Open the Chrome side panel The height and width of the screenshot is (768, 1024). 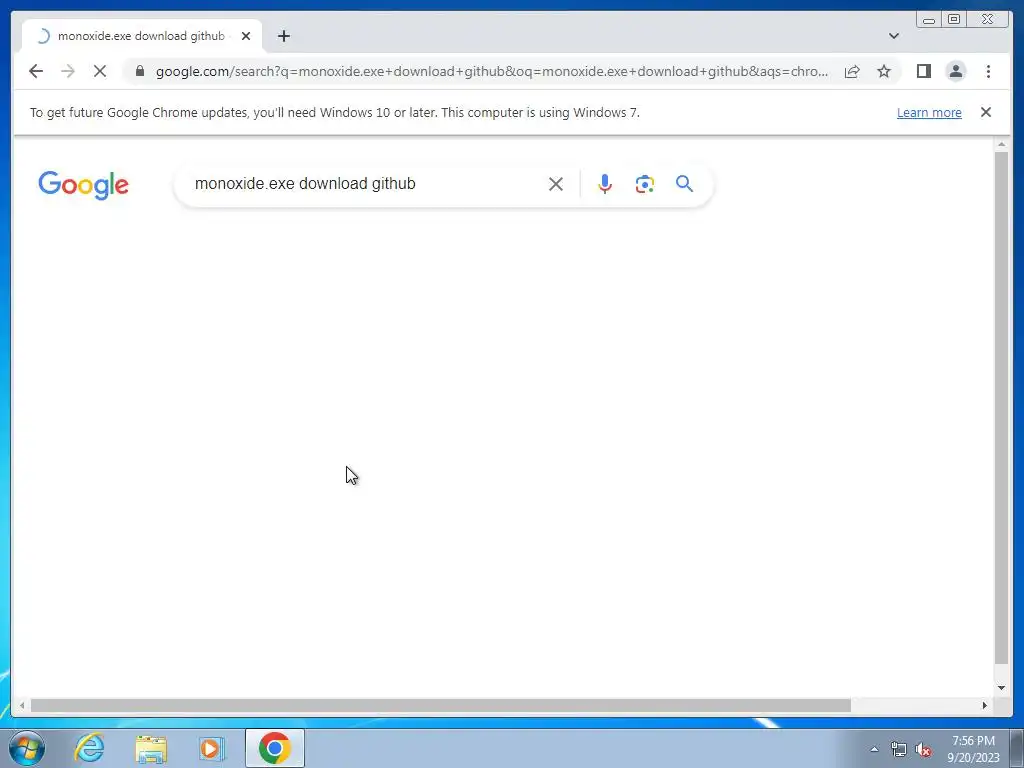[x=923, y=71]
